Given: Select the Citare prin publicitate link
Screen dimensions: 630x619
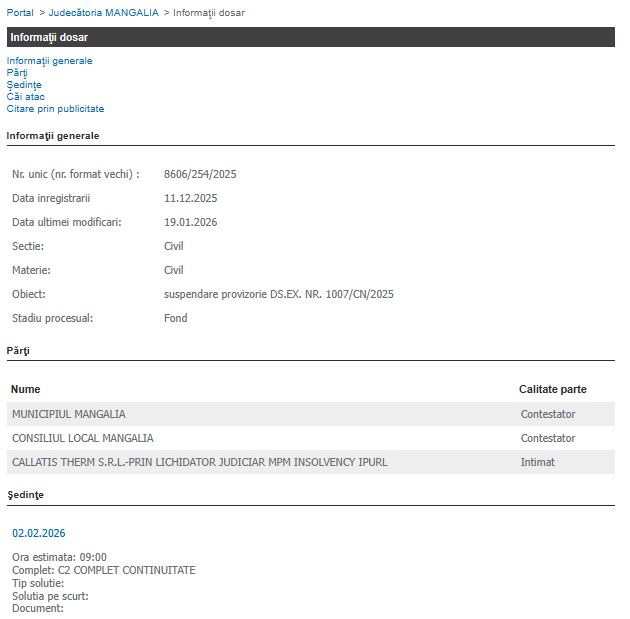Looking at the screenshot, I should (55, 109).
